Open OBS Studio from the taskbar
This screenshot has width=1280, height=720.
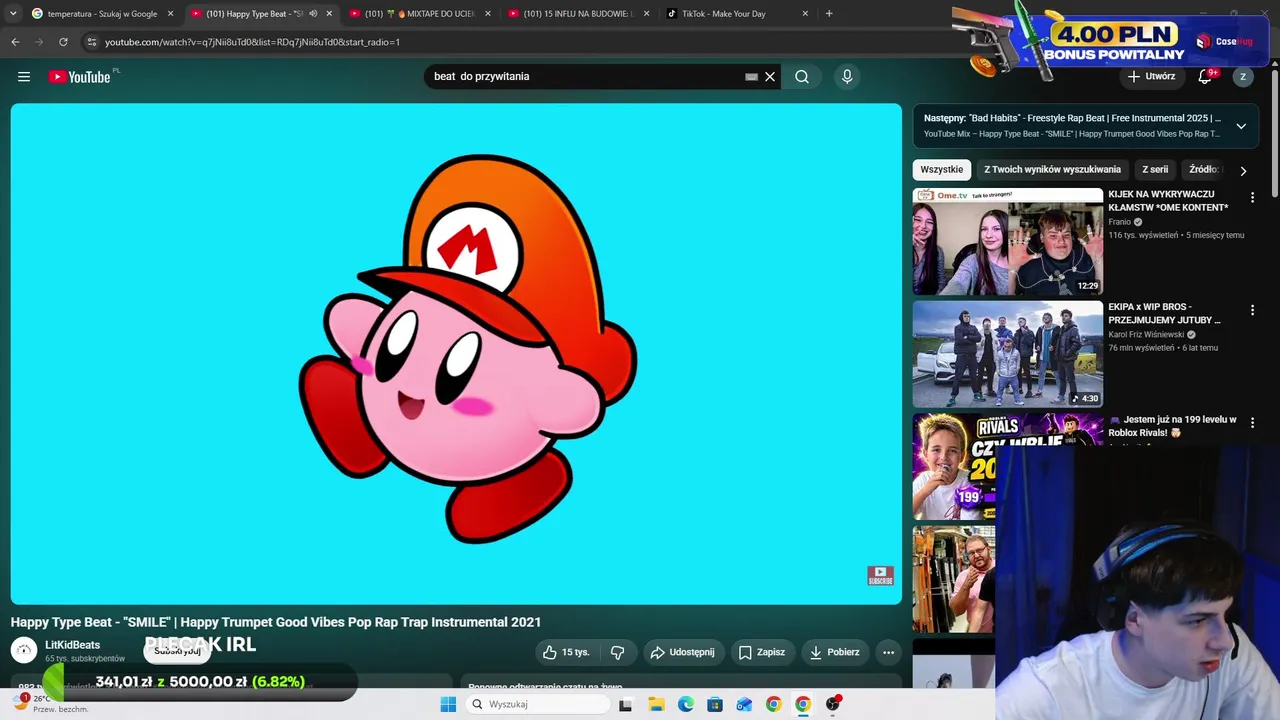coord(832,704)
